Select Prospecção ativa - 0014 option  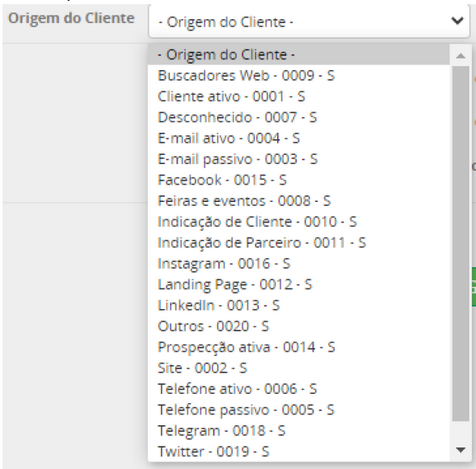coord(299,347)
